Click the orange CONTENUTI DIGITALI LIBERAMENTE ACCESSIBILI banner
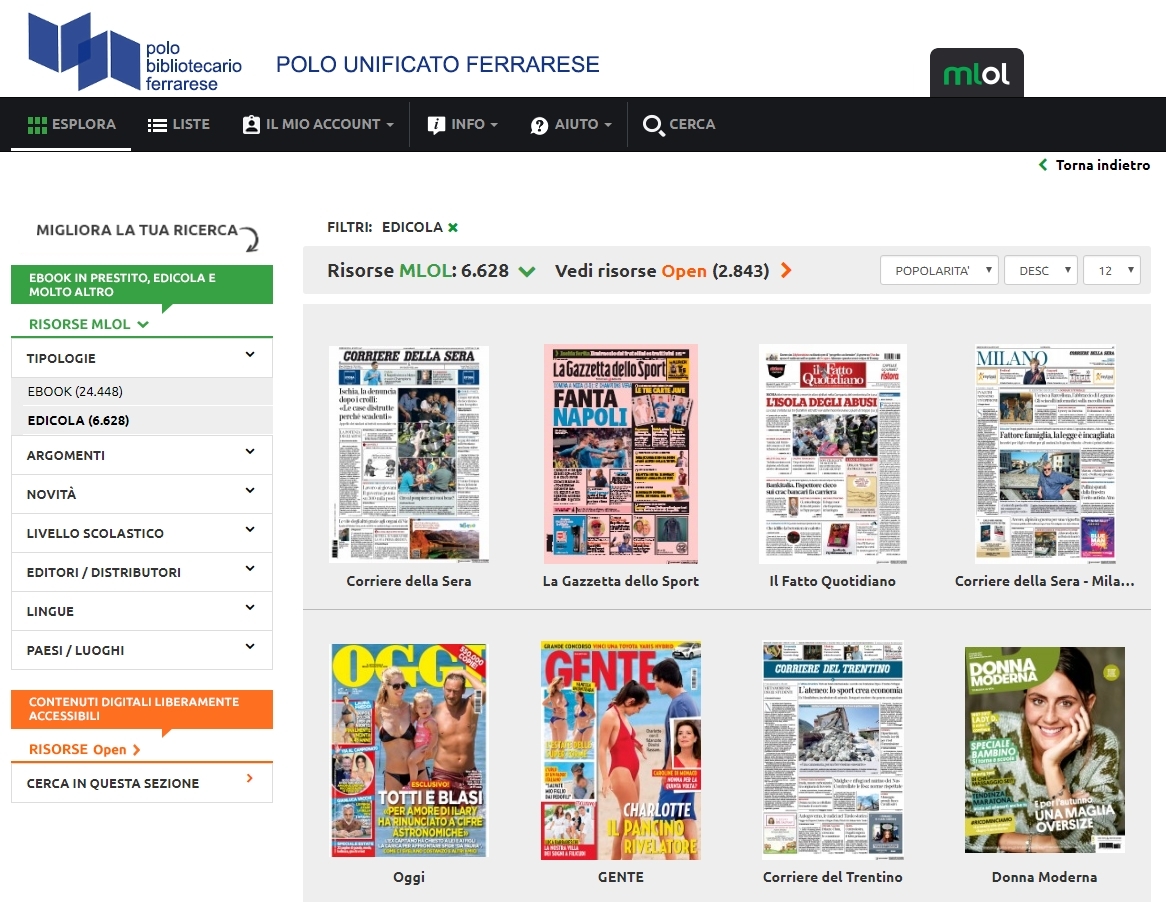1166x902 pixels. (141, 709)
